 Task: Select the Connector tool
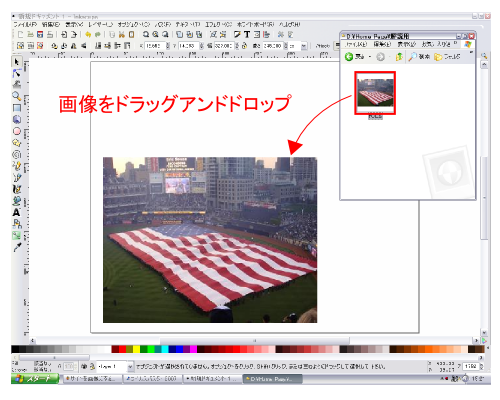point(17,224)
